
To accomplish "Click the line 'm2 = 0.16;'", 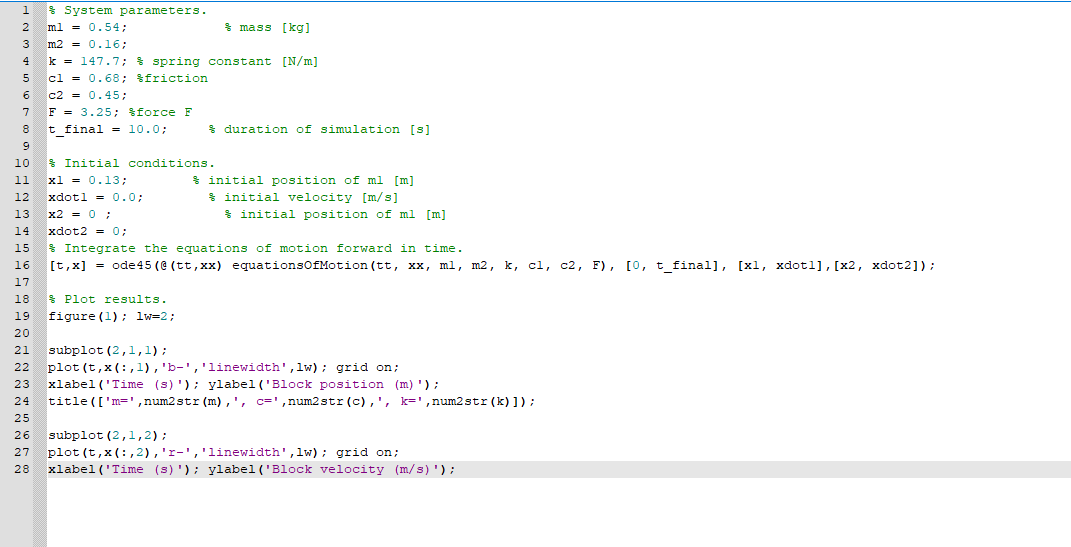I will [87, 44].
